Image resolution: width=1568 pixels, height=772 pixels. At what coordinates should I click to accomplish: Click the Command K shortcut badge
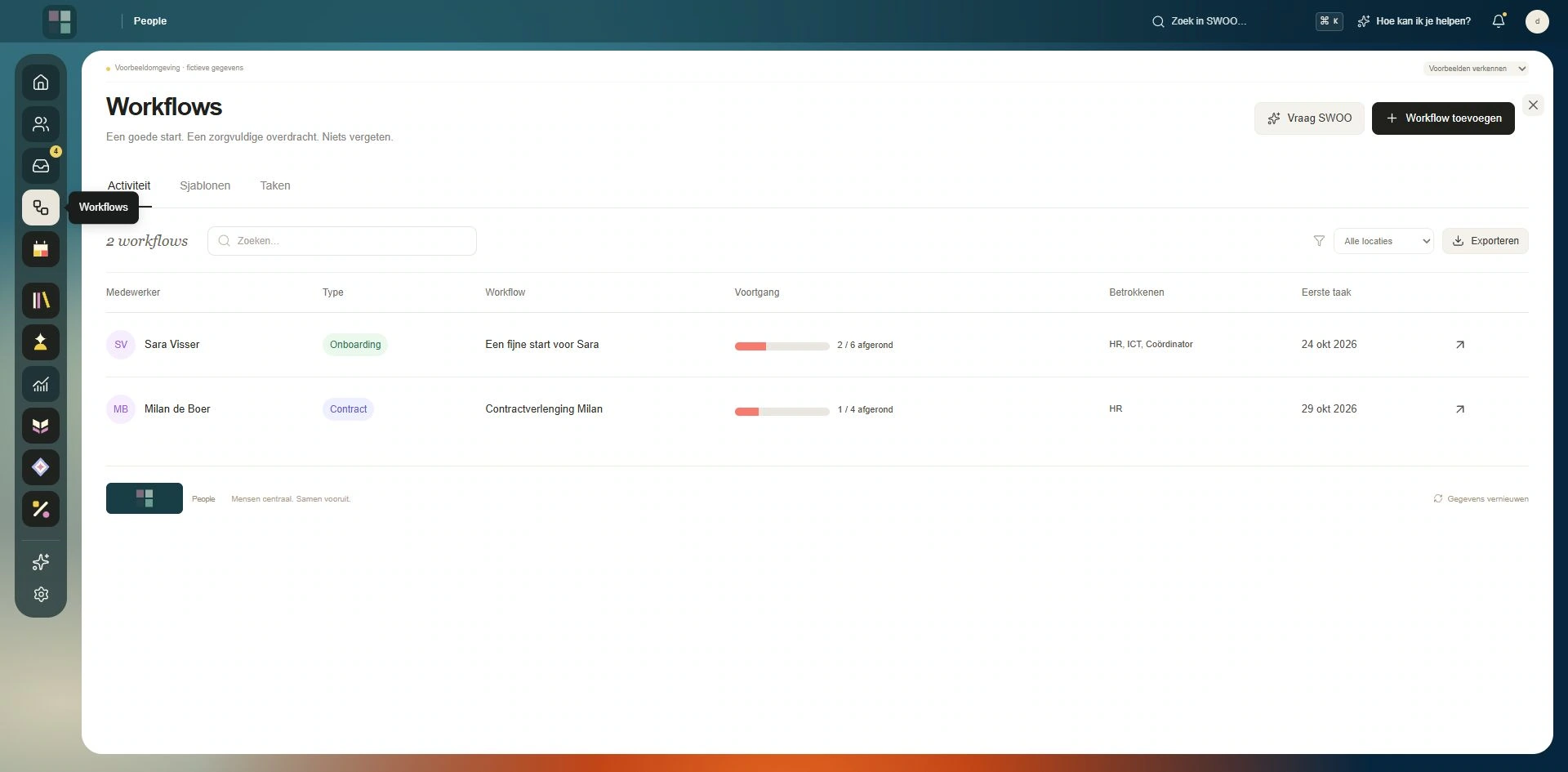1330,21
